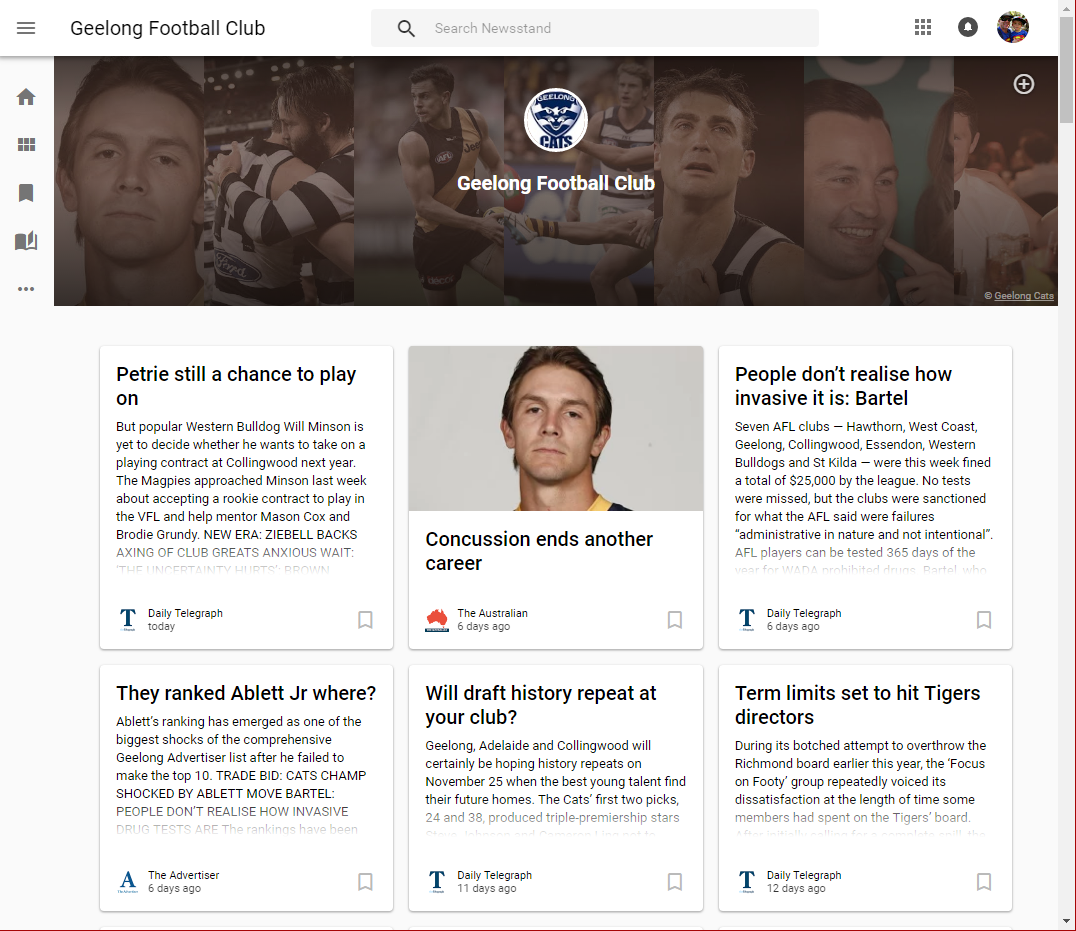This screenshot has height=931, width=1076.
Task: Click 'Daily Telegraph' source on Petrie card
Action: (x=185, y=613)
